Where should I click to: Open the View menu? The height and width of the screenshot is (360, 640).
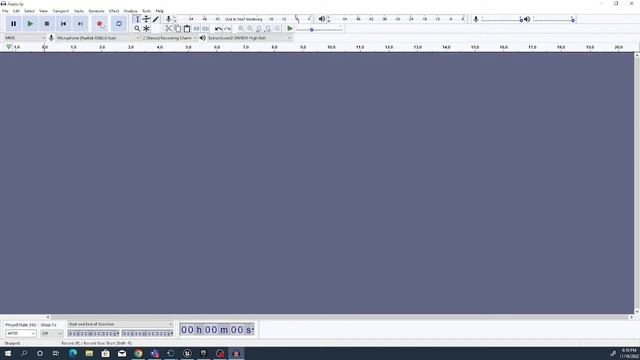tap(43, 11)
